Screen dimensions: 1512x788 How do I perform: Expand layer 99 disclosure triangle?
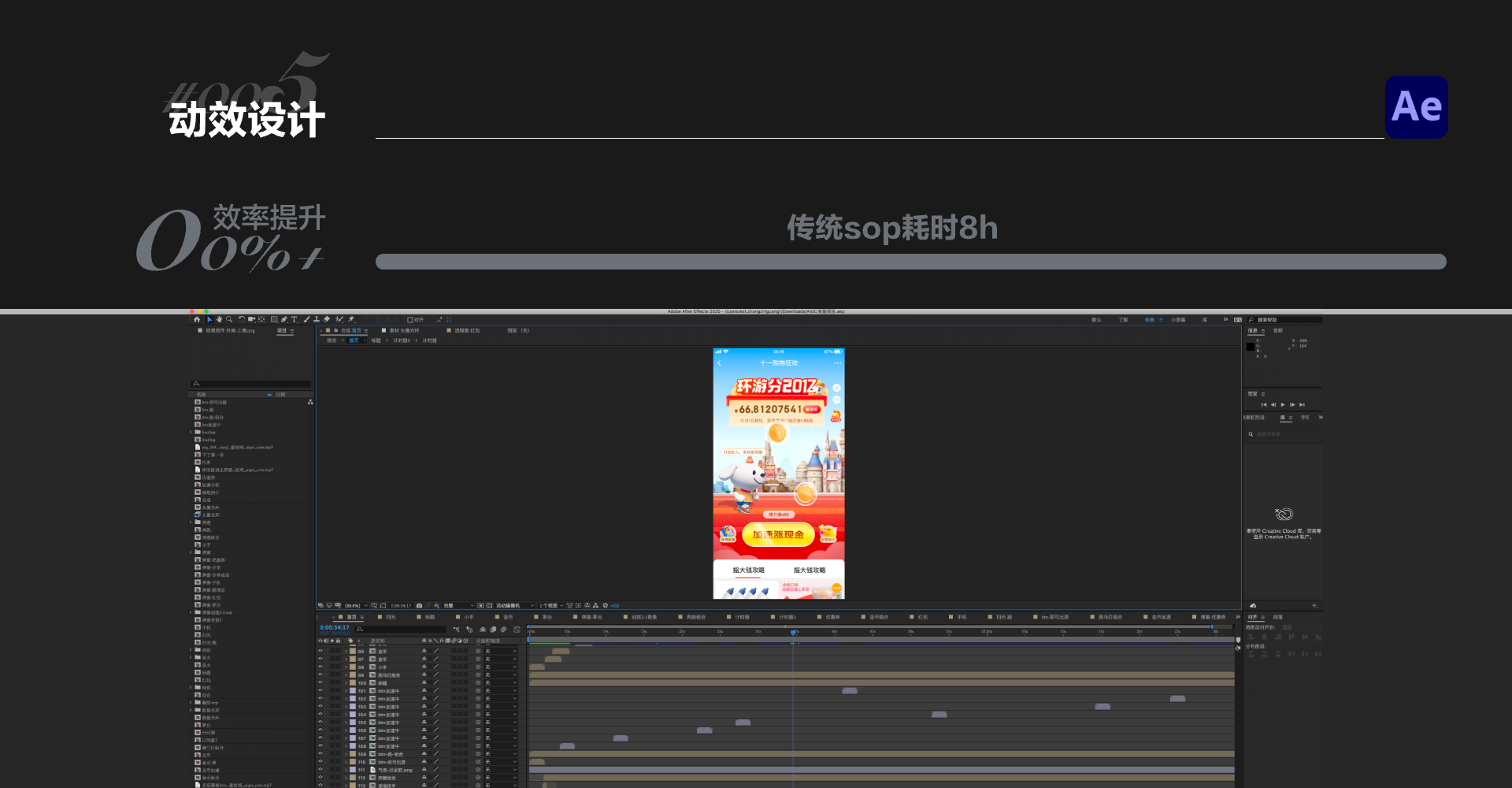(346, 675)
